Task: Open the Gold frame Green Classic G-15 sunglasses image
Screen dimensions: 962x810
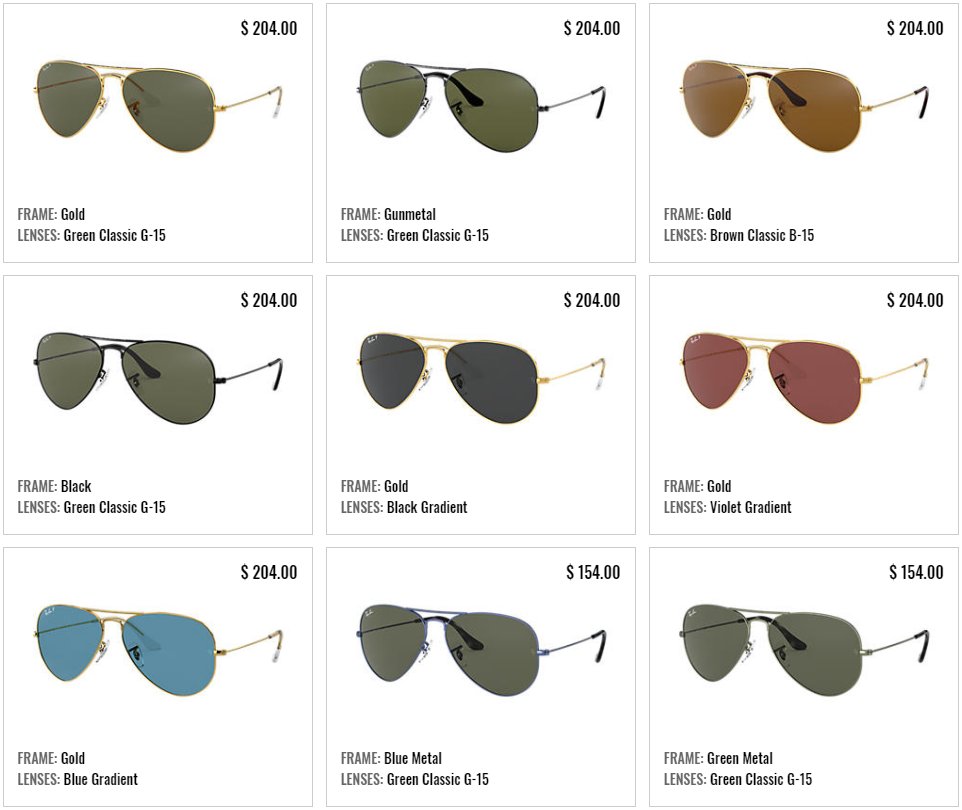Action: 158,106
